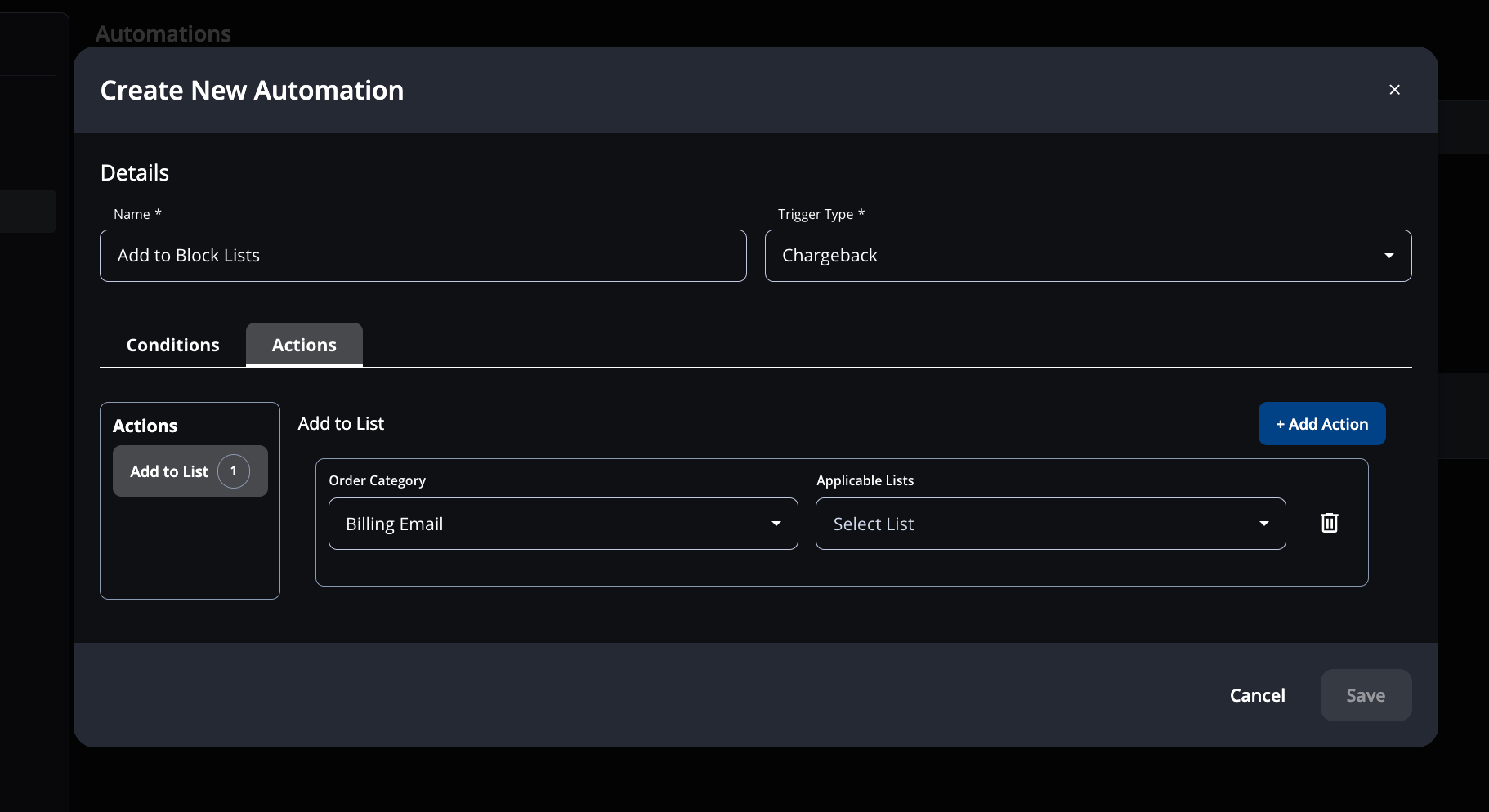Viewport: 1489px width, 812px height.
Task: Click the Add Action button
Action: point(1321,424)
